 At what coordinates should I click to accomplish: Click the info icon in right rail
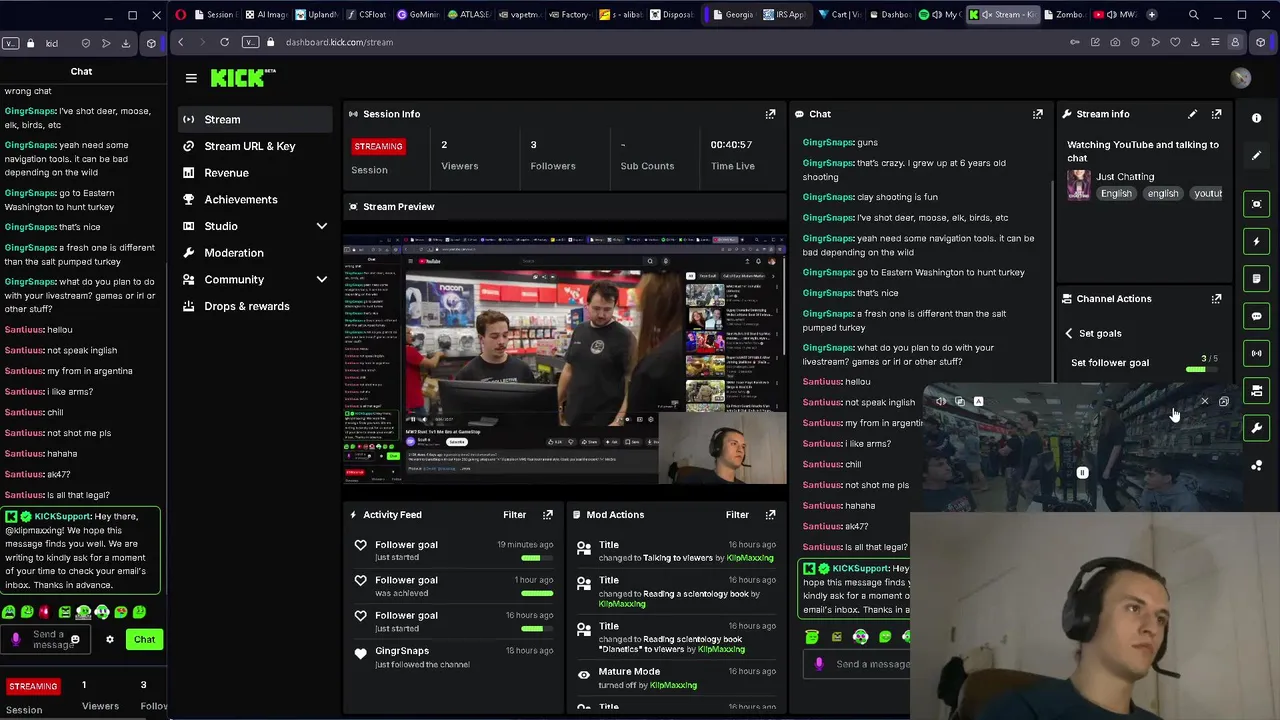tap(1257, 118)
